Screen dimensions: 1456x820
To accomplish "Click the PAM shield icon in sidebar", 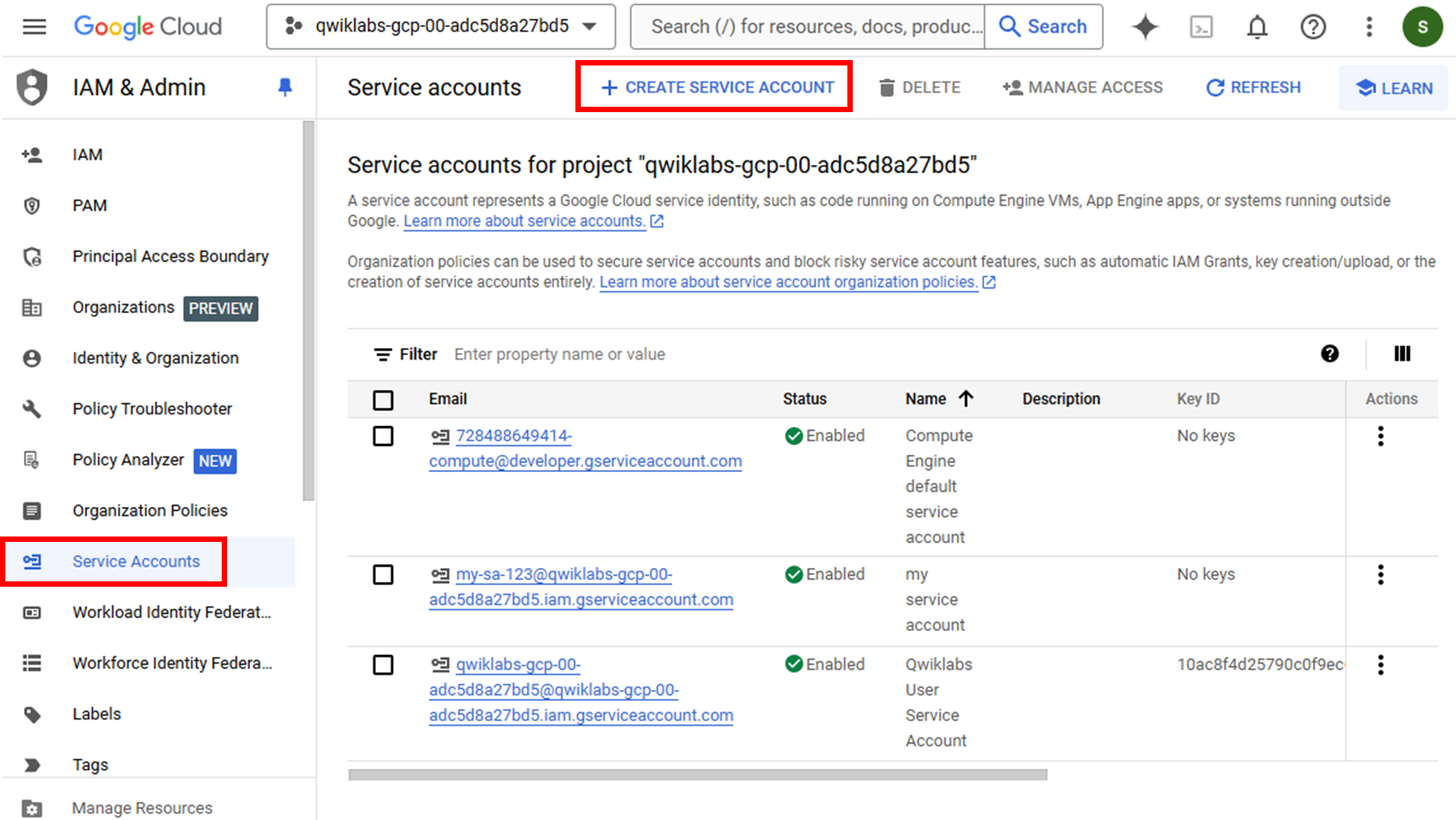I will click(32, 205).
